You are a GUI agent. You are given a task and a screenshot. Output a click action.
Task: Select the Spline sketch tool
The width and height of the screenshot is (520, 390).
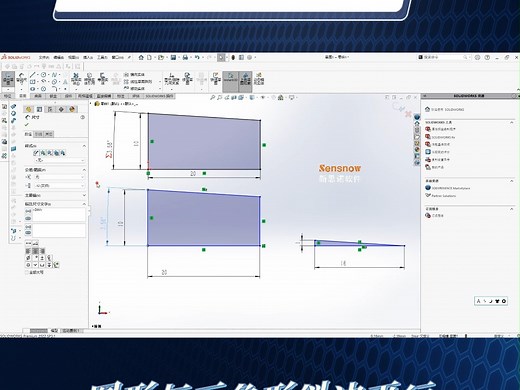54,75
